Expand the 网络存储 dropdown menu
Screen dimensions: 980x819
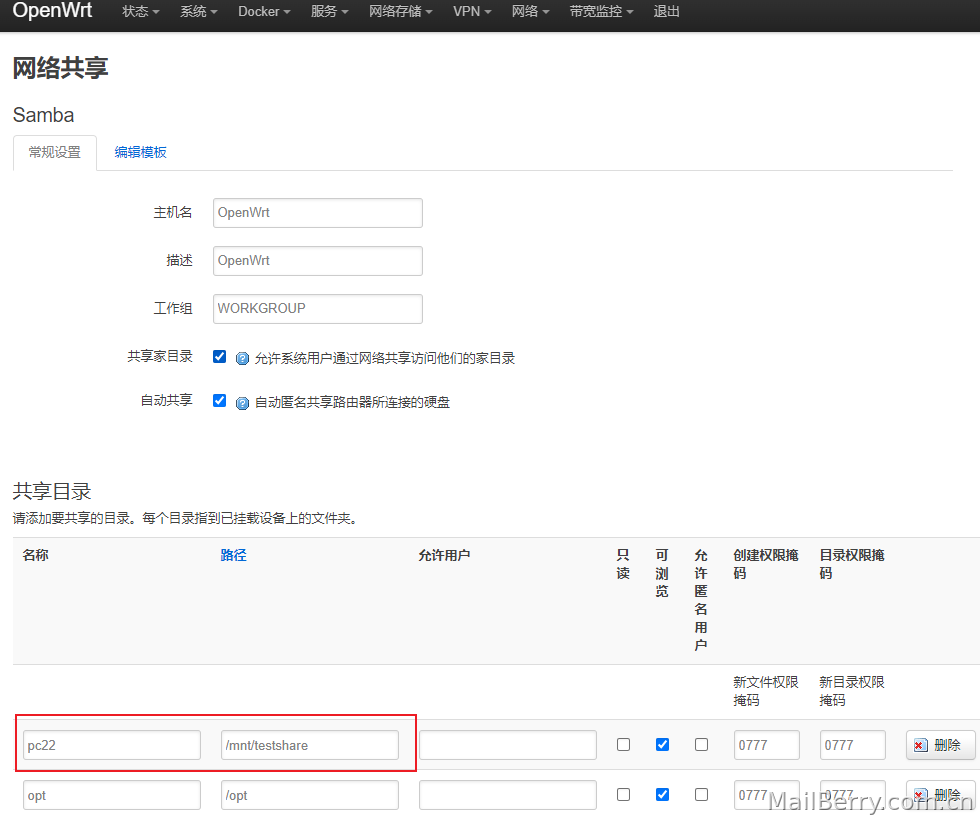(401, 12)
